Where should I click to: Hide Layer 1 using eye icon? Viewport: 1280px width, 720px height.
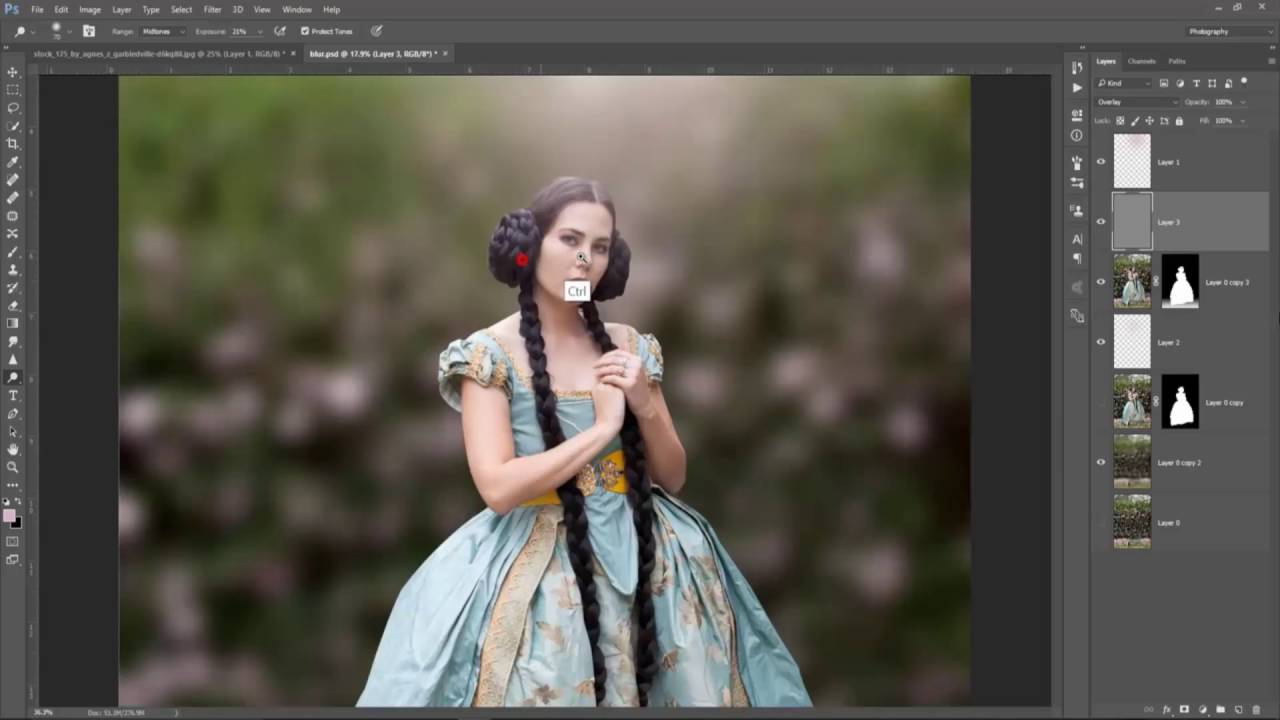click(1101, 162)
